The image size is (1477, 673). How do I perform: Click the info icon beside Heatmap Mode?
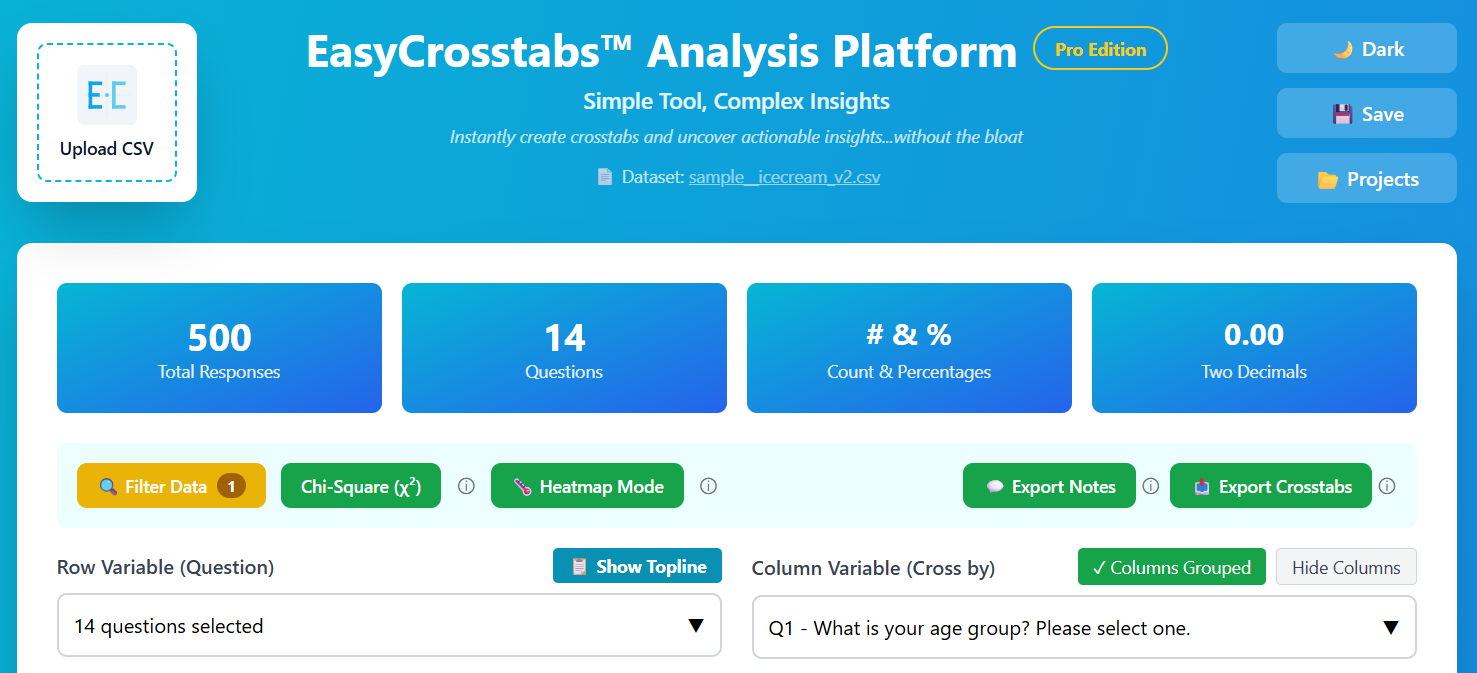click(708, 487)
